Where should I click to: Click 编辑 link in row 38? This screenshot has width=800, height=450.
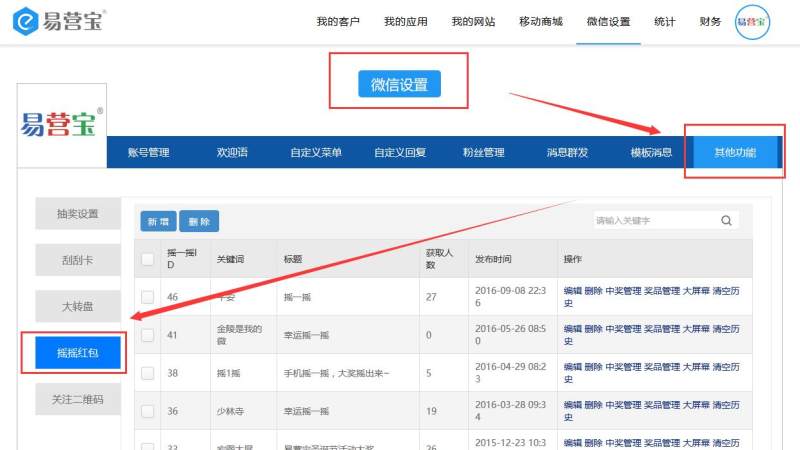[572, 367]
